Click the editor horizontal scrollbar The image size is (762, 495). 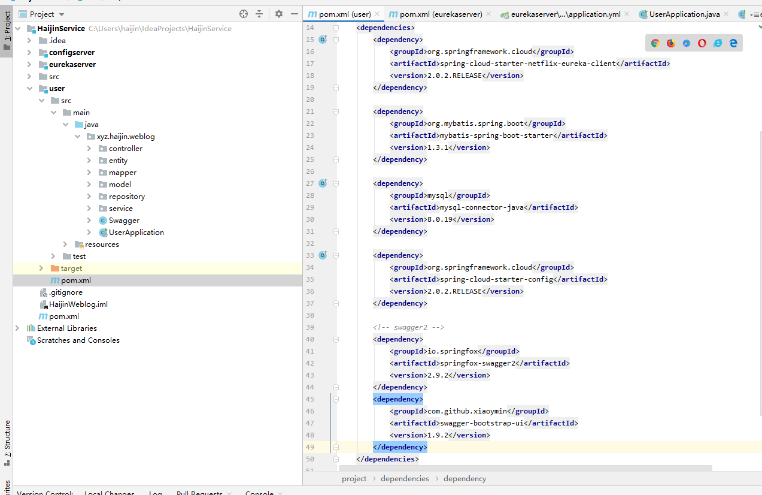[525, 468]
